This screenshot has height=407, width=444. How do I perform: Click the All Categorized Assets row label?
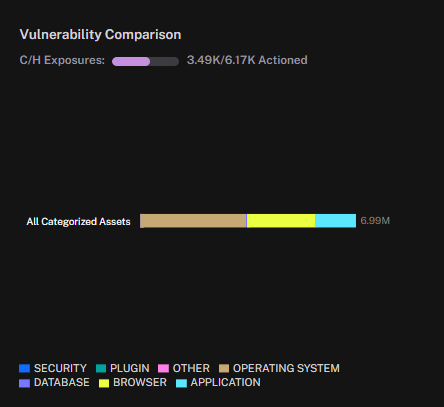[x=78, y=222]
